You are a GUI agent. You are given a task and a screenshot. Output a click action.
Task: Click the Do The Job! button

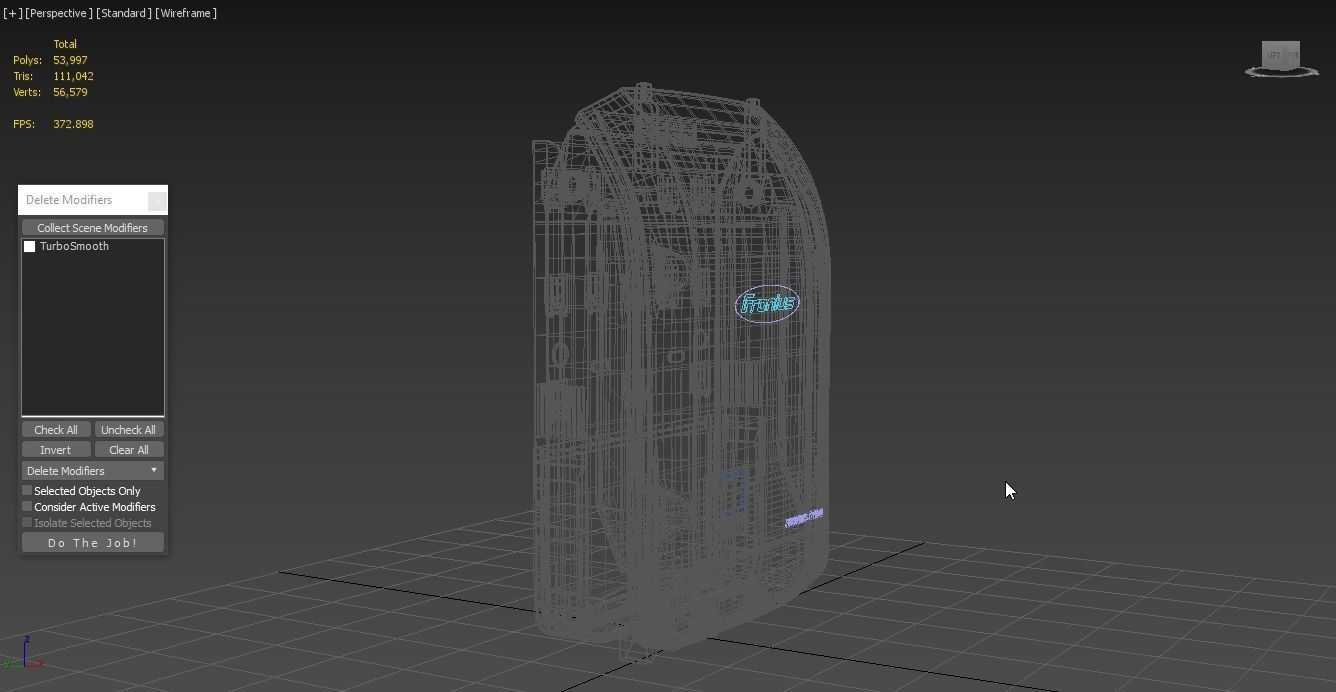(93, 543)
